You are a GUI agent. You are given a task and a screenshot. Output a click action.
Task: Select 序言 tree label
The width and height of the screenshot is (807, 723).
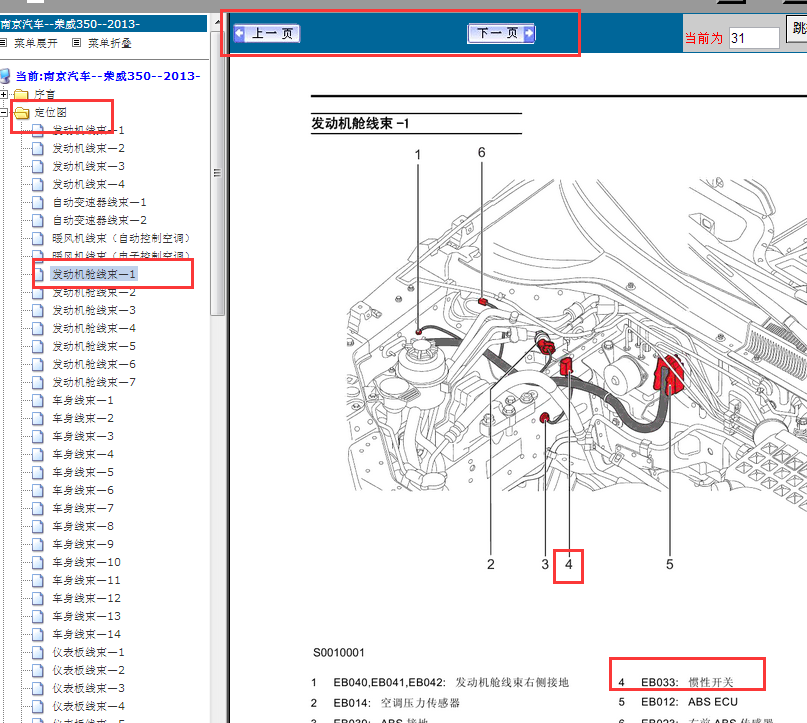point(44,94)
